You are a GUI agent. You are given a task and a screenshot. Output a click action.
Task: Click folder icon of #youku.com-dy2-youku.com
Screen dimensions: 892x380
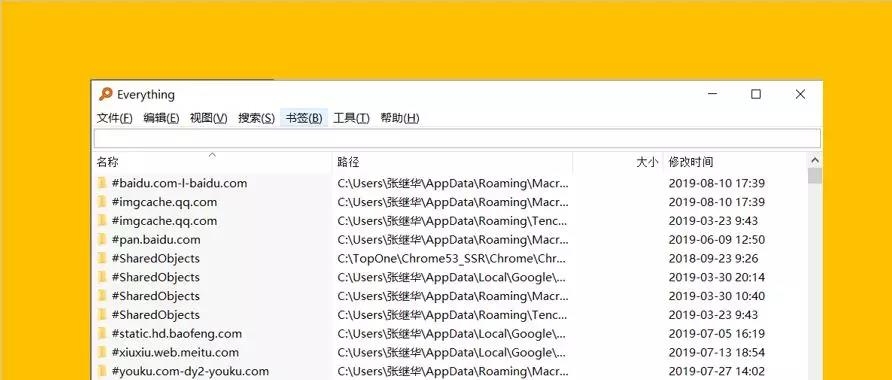click(102, 371)
